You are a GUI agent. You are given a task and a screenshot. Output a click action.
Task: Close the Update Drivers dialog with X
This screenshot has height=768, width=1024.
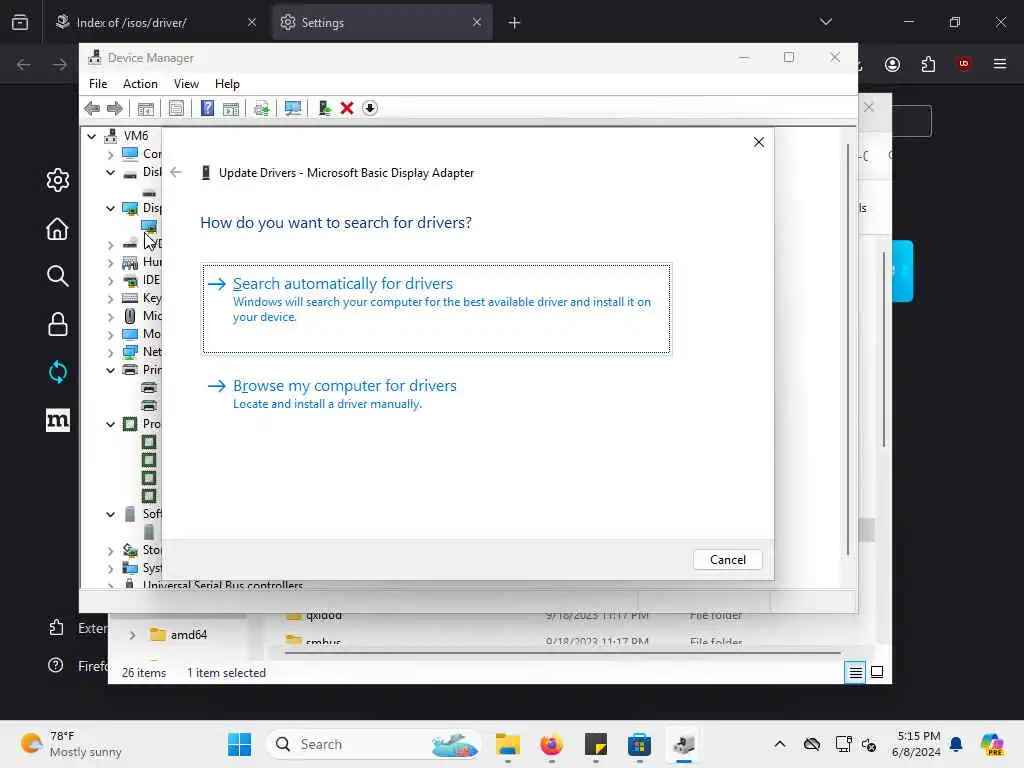[759, 142]
